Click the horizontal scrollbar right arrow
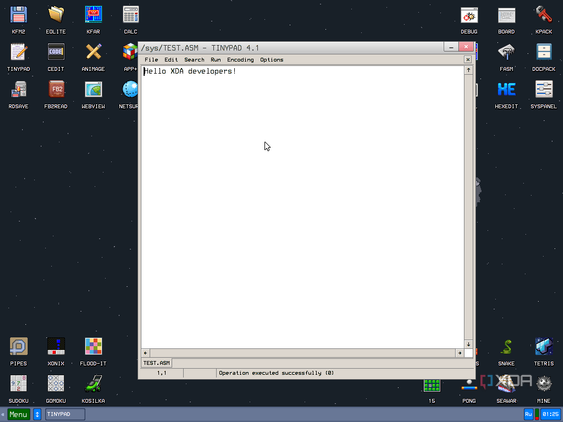The image size is (563, 422). click(x=460, y=353)
